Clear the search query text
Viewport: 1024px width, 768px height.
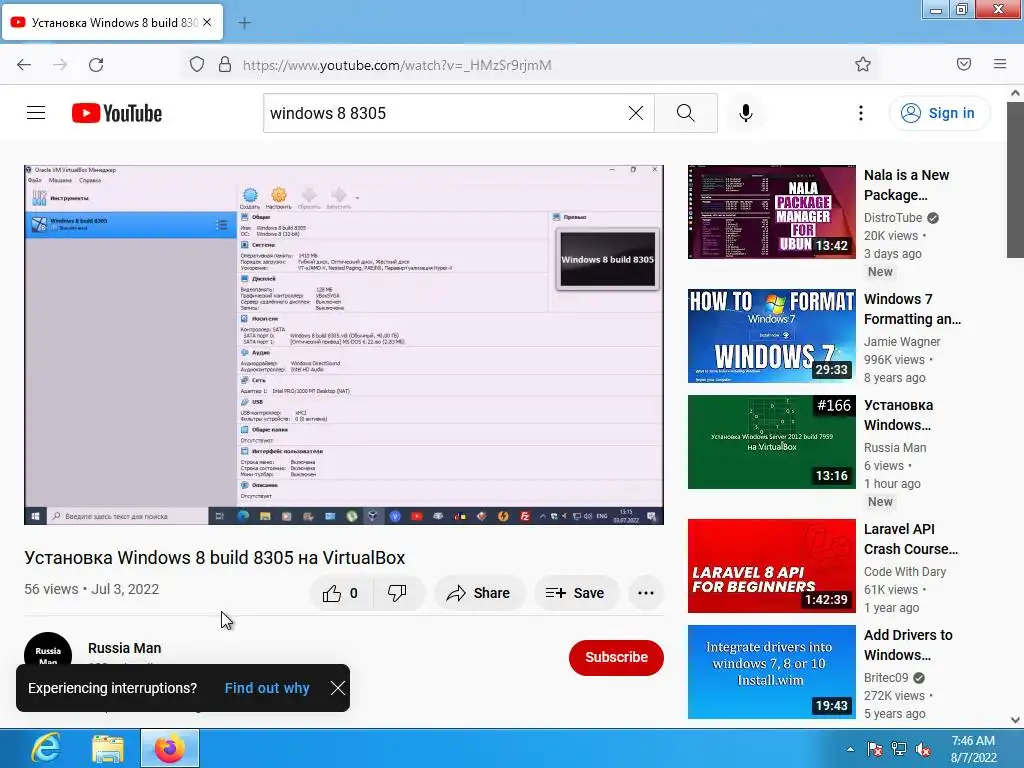[635, 113]
